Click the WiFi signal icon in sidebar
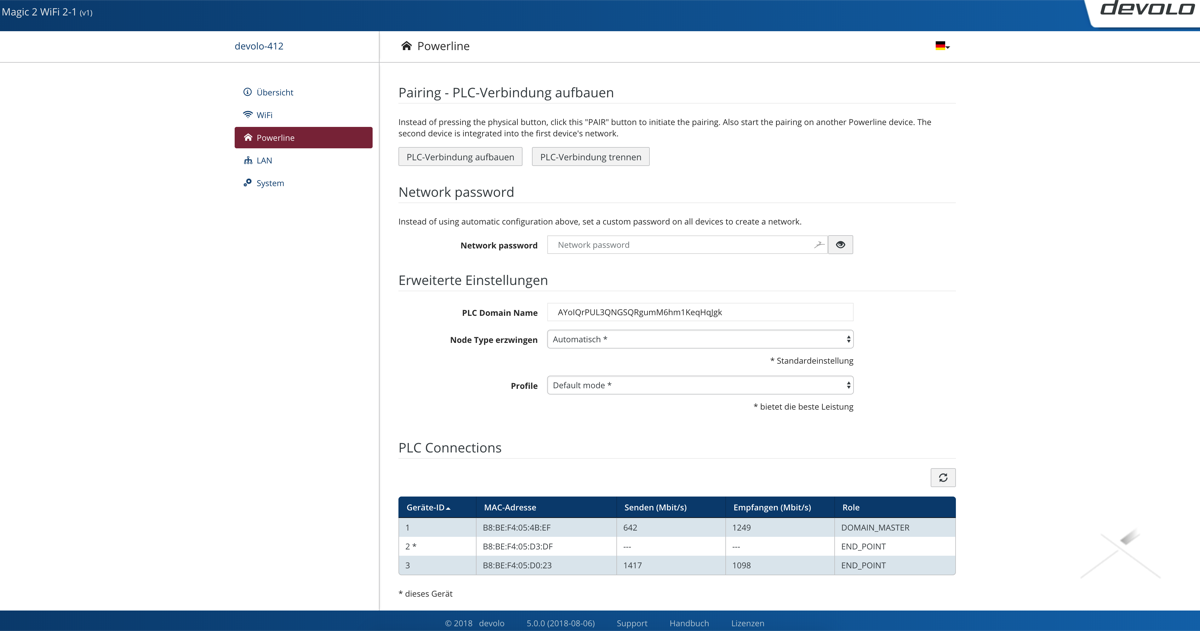The image size is (1200, 631). point(247,115)
